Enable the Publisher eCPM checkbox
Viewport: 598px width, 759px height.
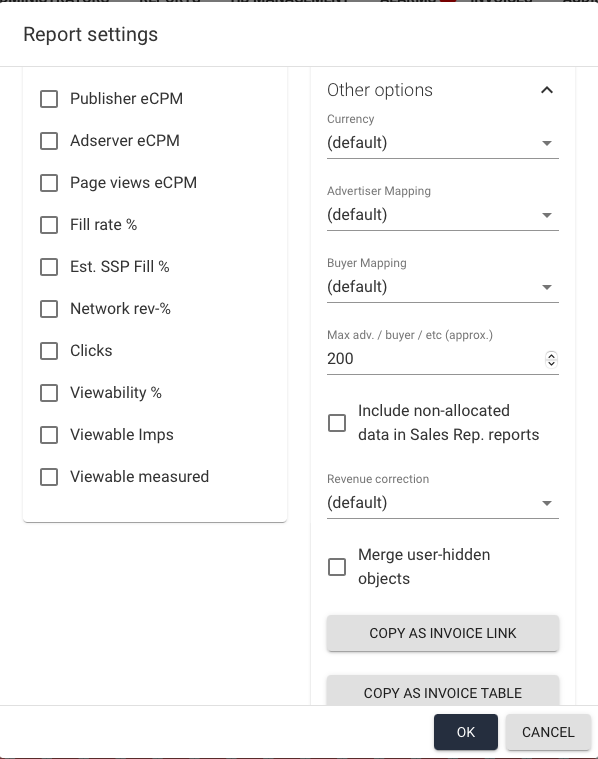pyautogui.click(x=49, y=99)
